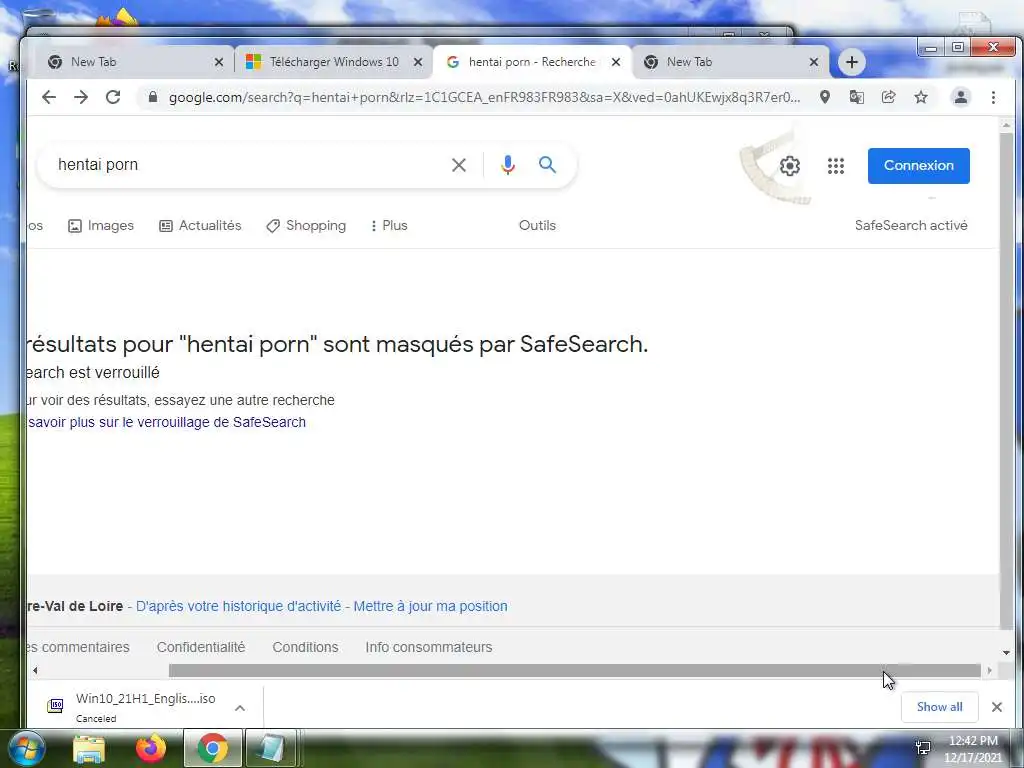Go forward to the next page

pyautogui.click(x=81, y=97)
